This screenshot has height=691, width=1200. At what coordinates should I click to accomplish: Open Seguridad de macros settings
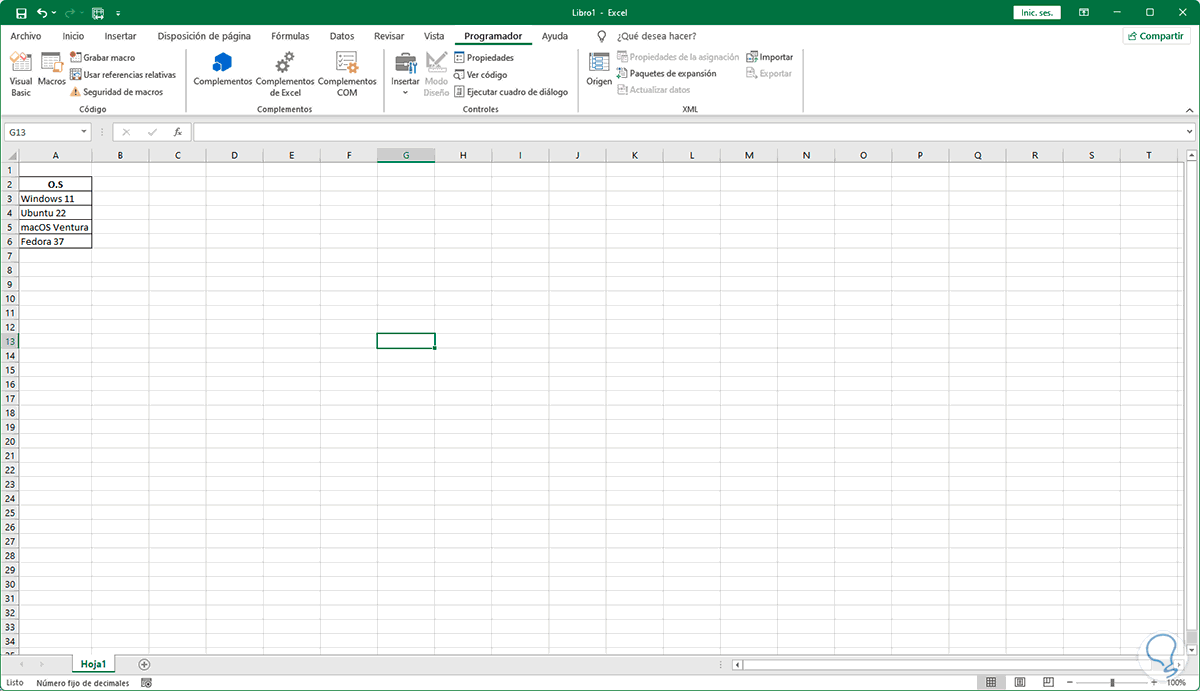(x=116, y=91)
